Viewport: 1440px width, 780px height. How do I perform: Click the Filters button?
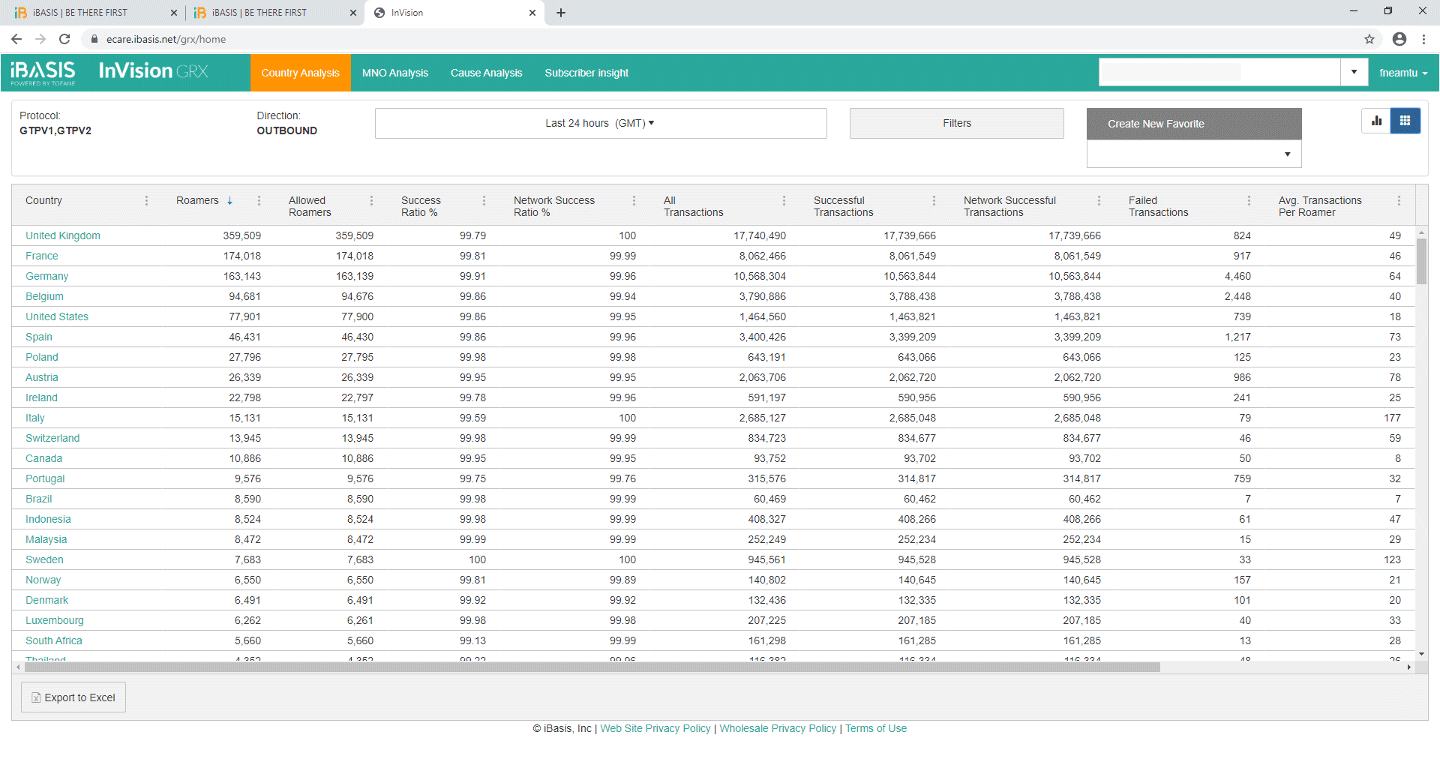[x=956, y=123]
